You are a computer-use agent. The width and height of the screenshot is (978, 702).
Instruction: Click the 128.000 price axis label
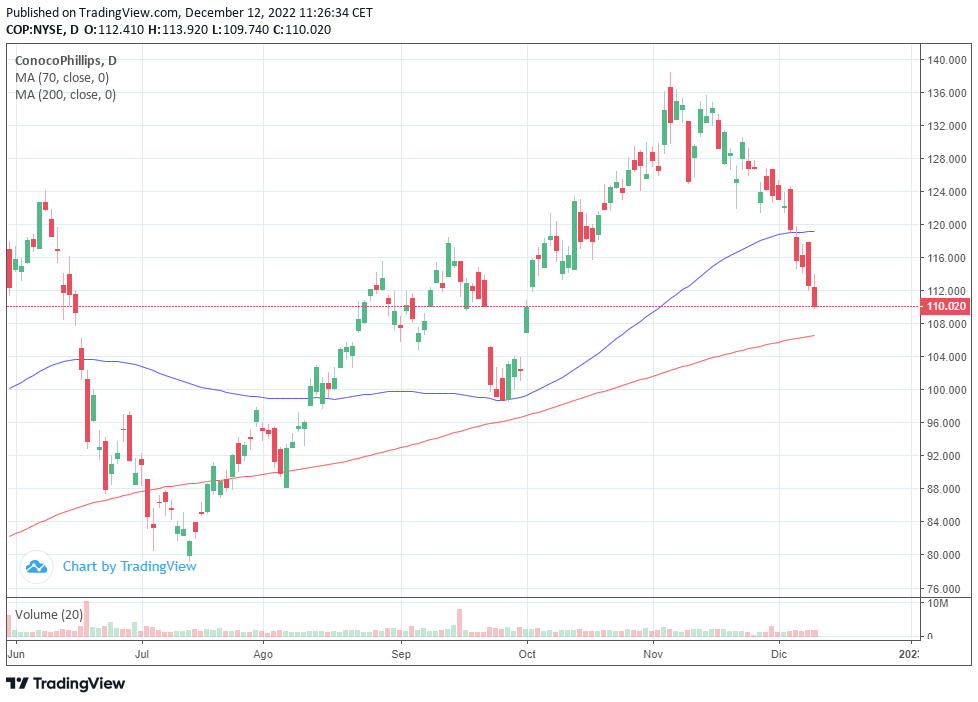coord(947,159)
